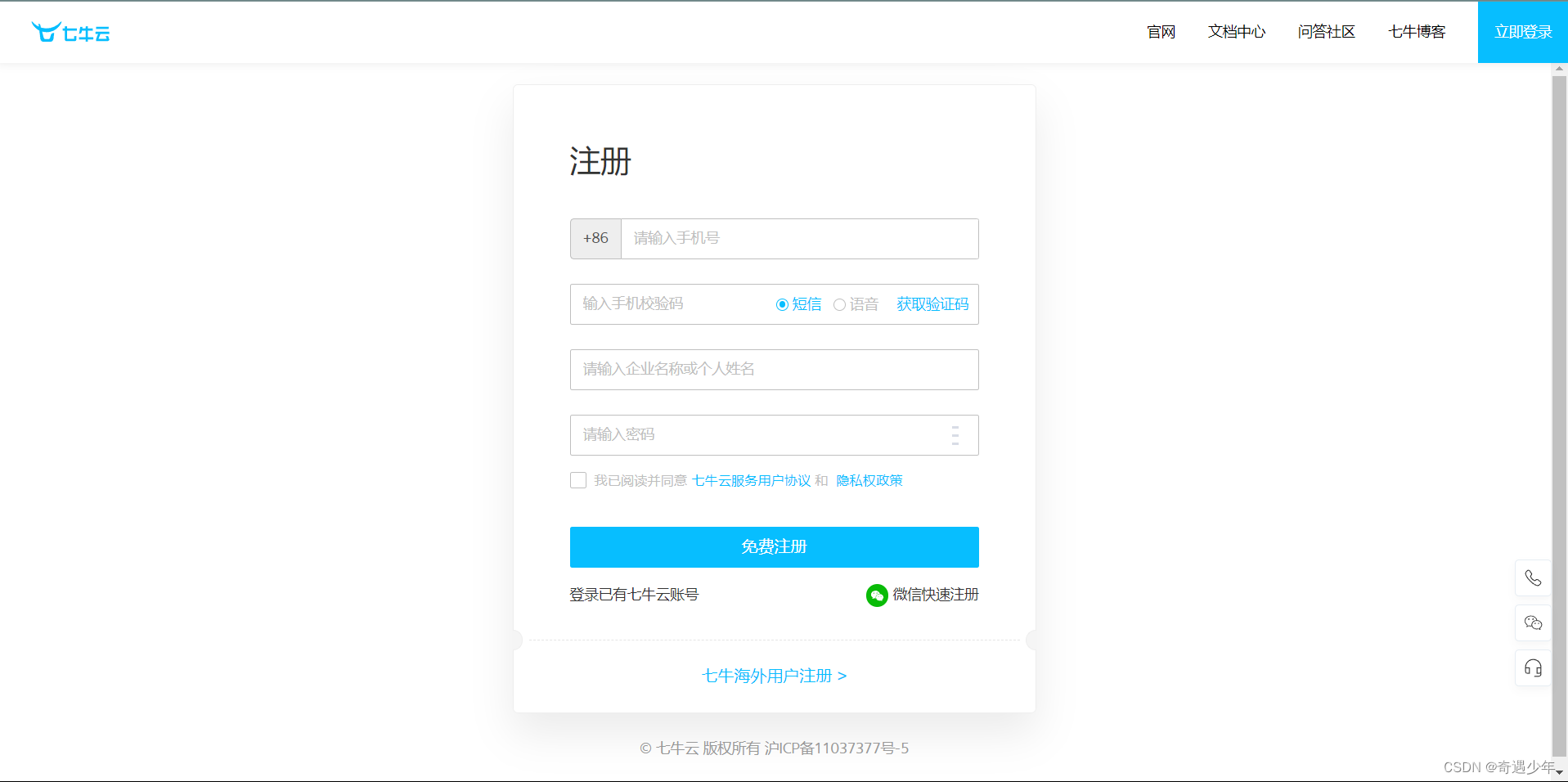Focus the phone number input field

(x=800, y=239)
